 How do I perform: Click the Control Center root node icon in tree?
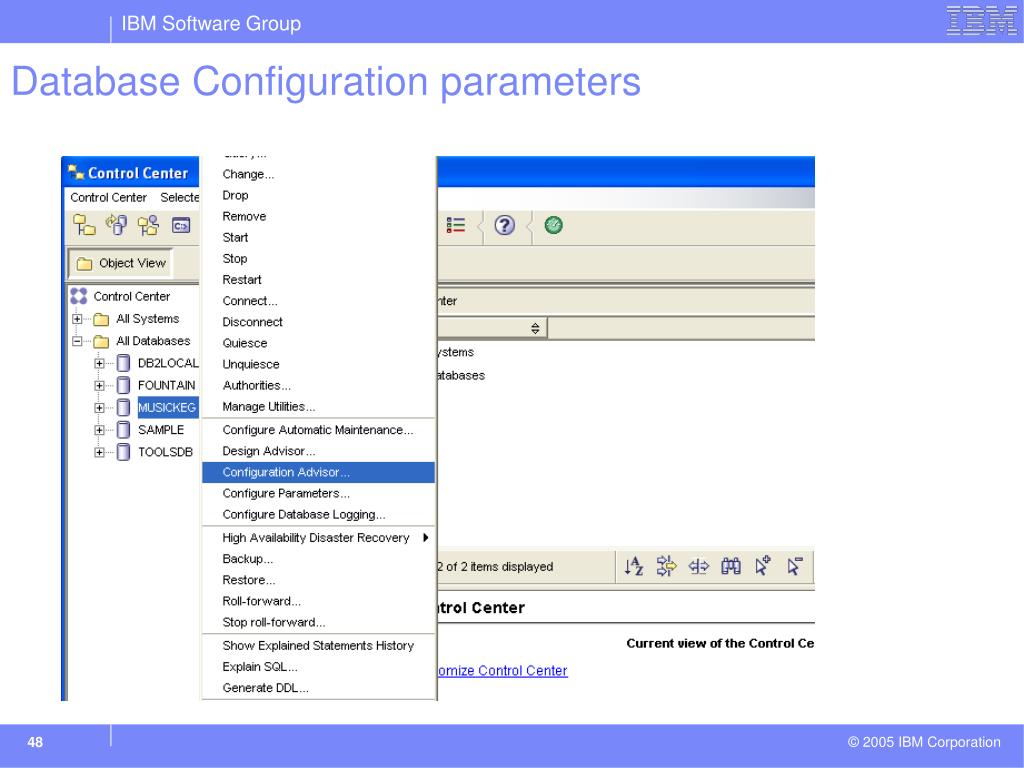point(78,296)
